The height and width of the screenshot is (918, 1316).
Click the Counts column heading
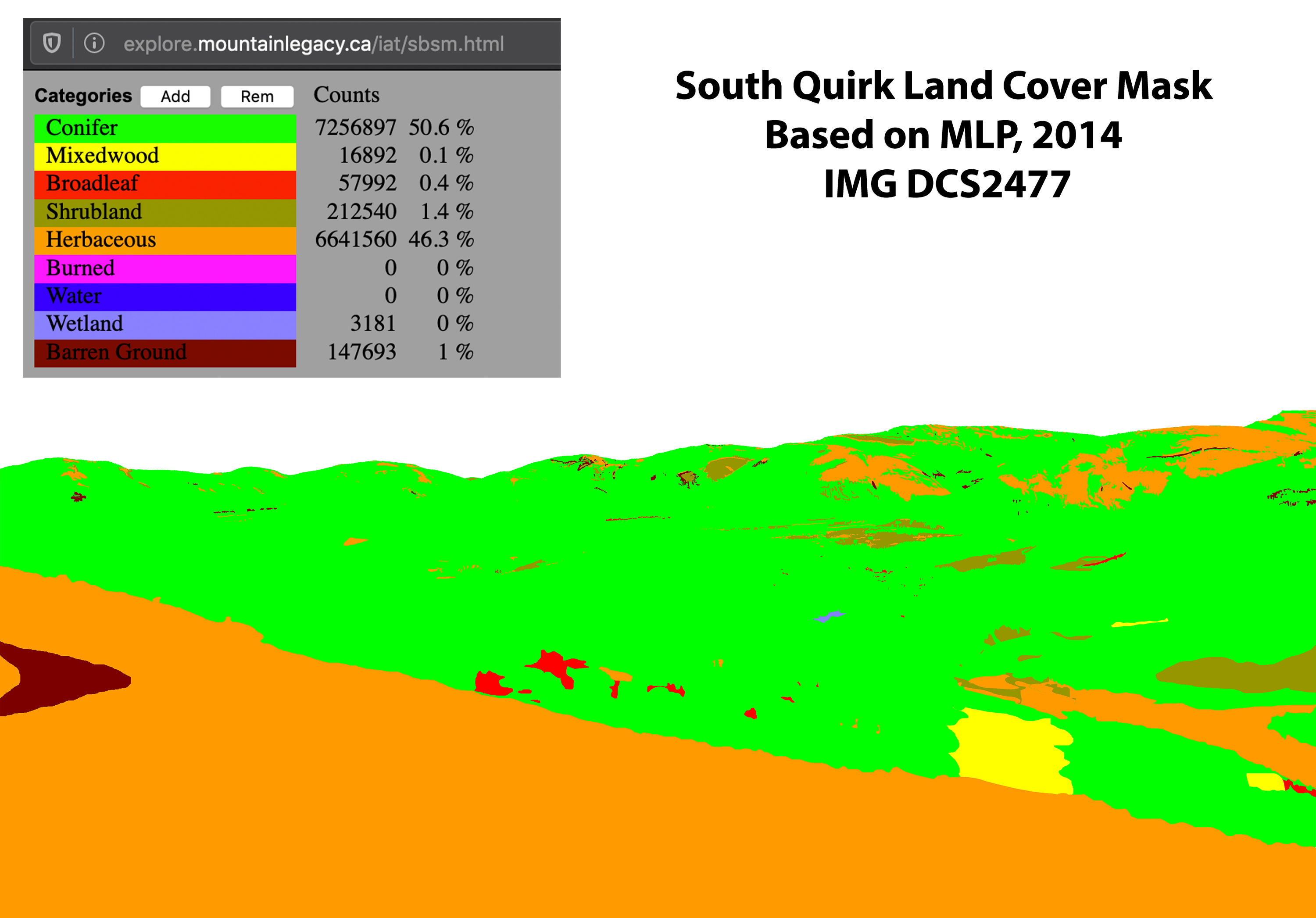click(x=346, y=95)
